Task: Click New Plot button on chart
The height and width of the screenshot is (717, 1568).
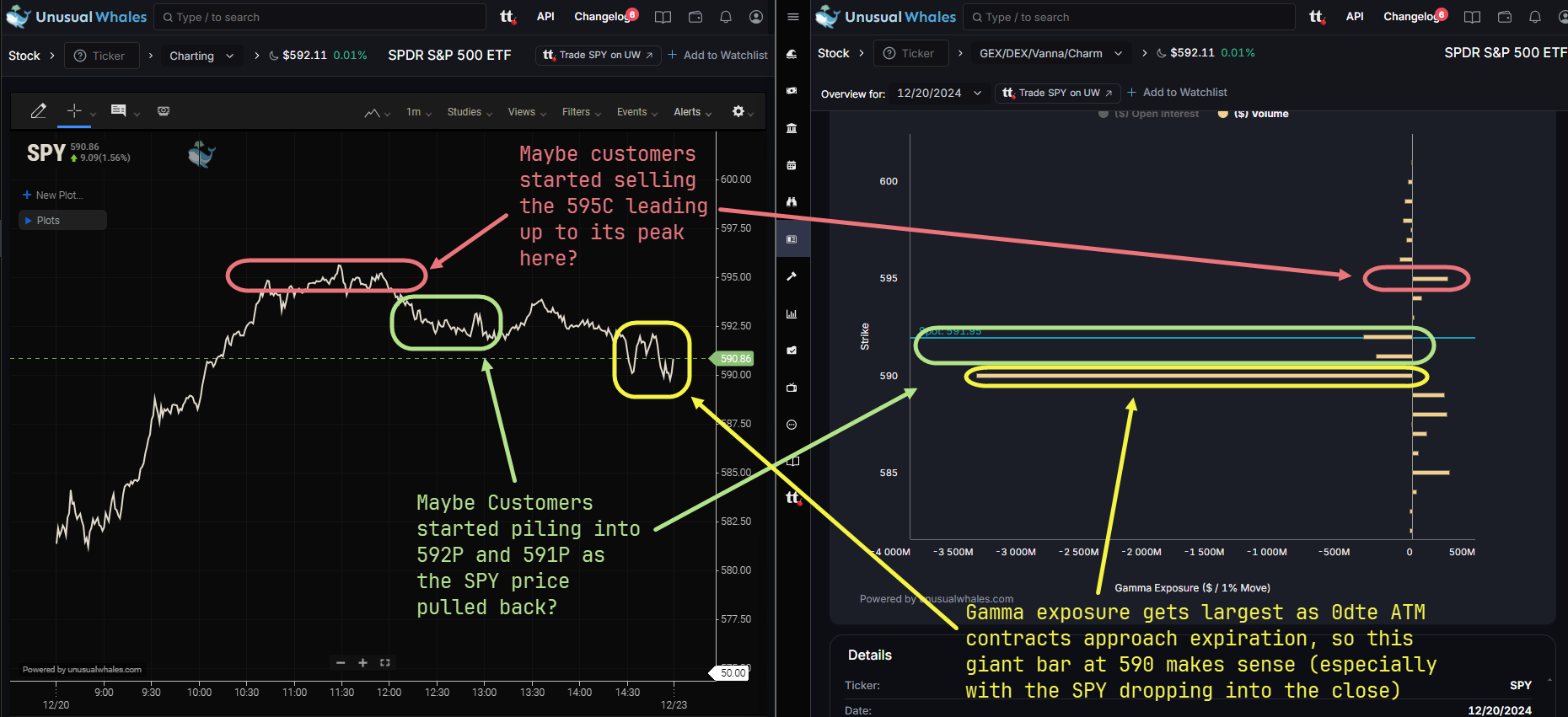Action: point(52,195)
